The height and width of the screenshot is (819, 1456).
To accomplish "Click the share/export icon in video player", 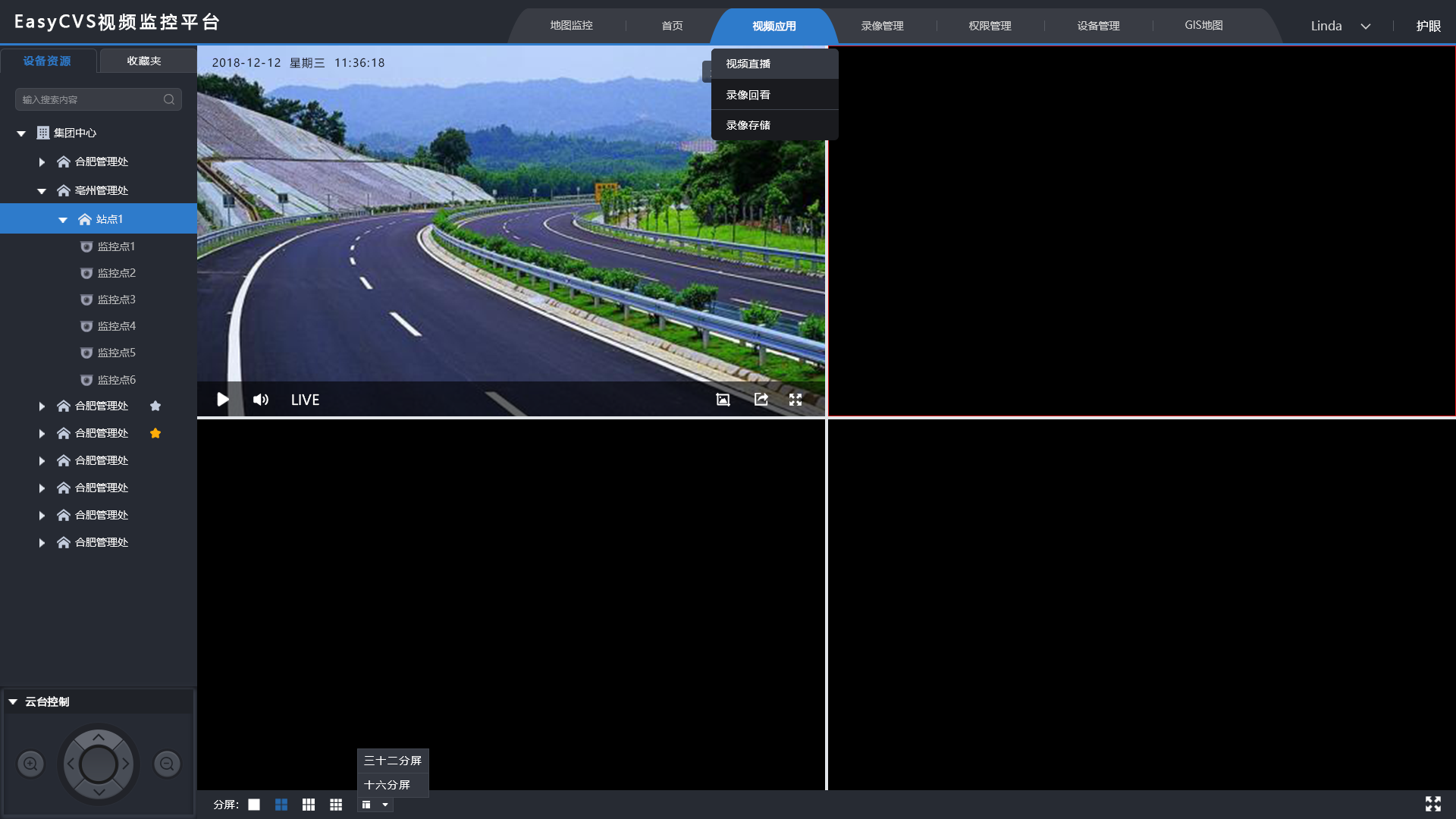I will 761,400.
